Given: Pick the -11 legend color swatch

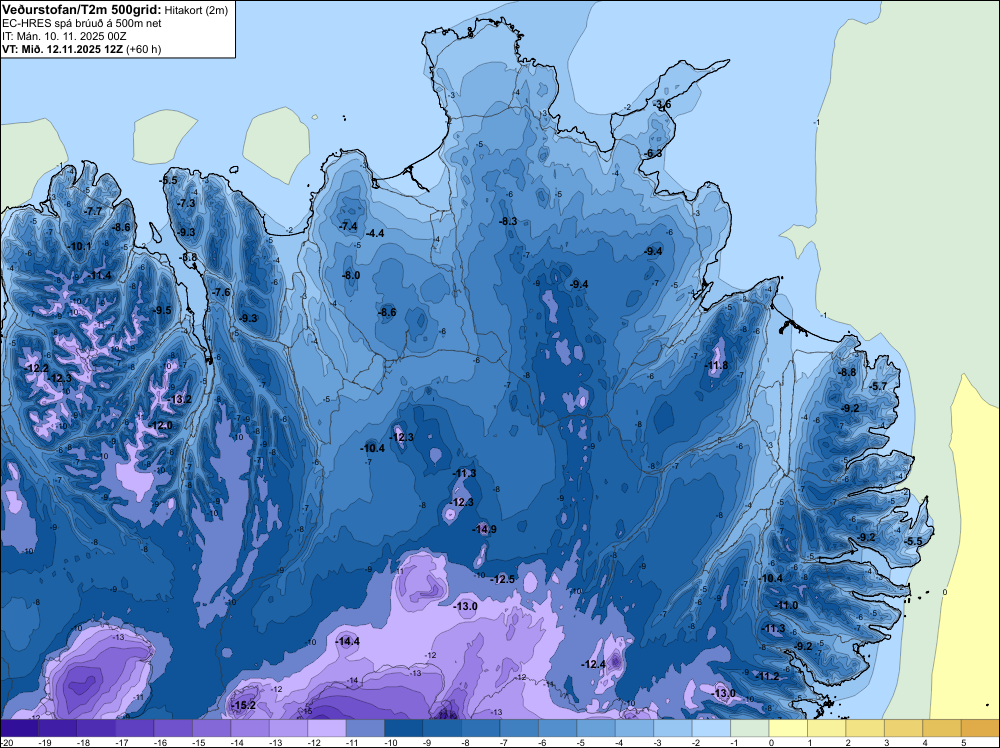Looking at the screenshot, I should [365, 727].
